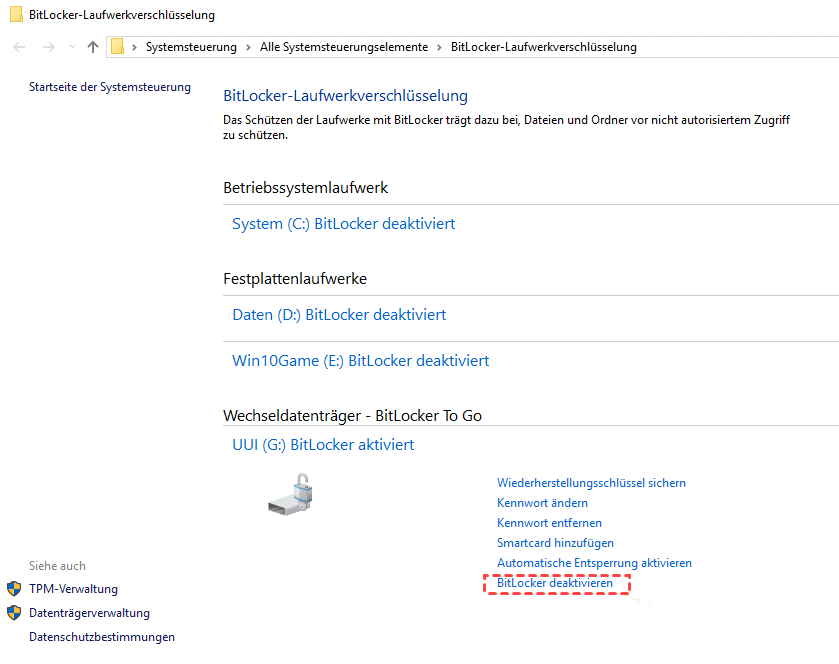The width and height of the screenshot is (839, 664).
Task: Go up one level with the up arrow
Action: (x=93, y=47)
